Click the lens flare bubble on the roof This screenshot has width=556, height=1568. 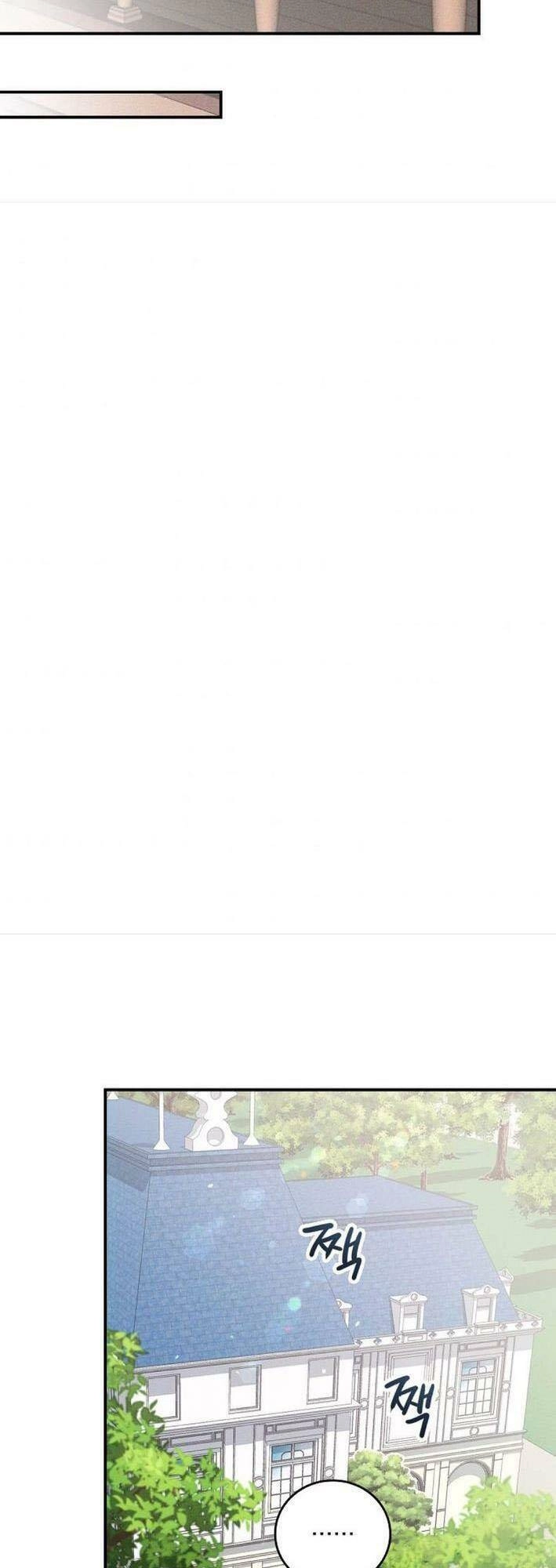pyautogui.click(x=294, y=1304)
